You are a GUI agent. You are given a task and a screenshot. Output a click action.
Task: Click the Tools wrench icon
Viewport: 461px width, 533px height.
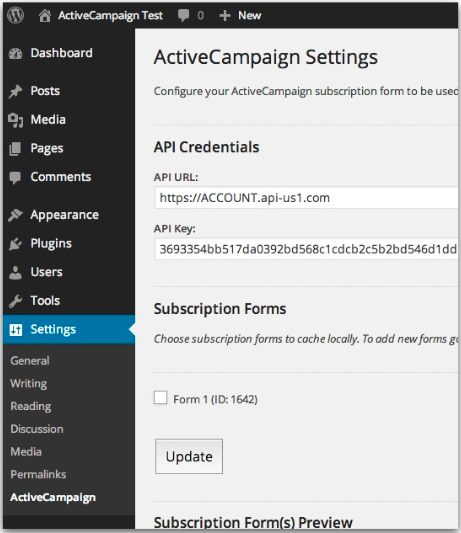point(15,301)
